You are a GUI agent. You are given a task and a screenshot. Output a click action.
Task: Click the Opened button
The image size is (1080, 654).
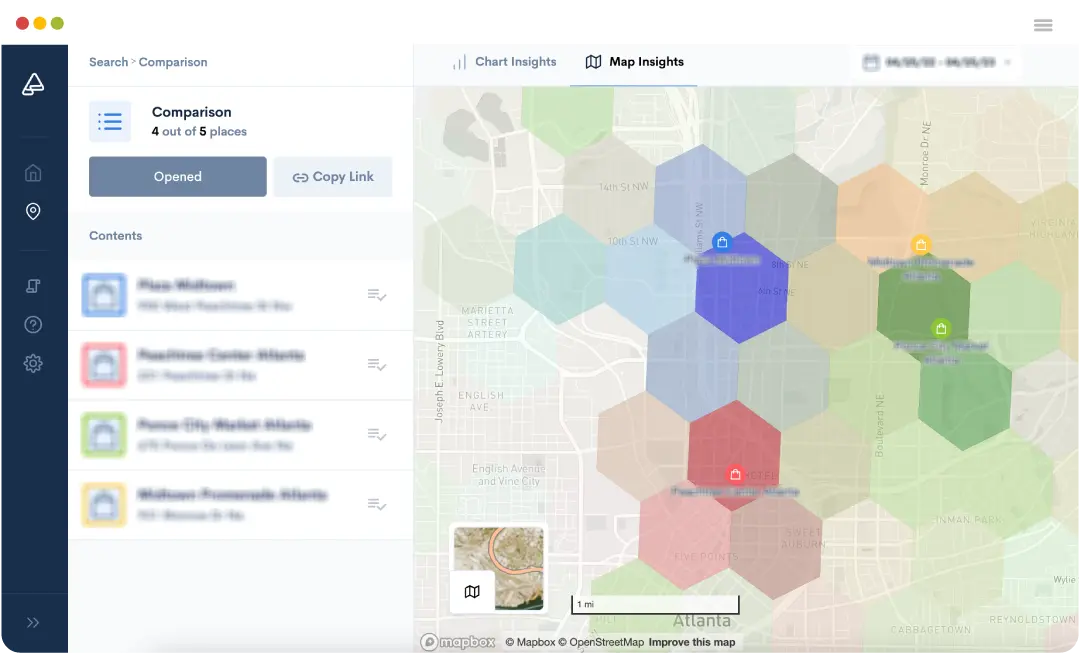pos(178,176)
